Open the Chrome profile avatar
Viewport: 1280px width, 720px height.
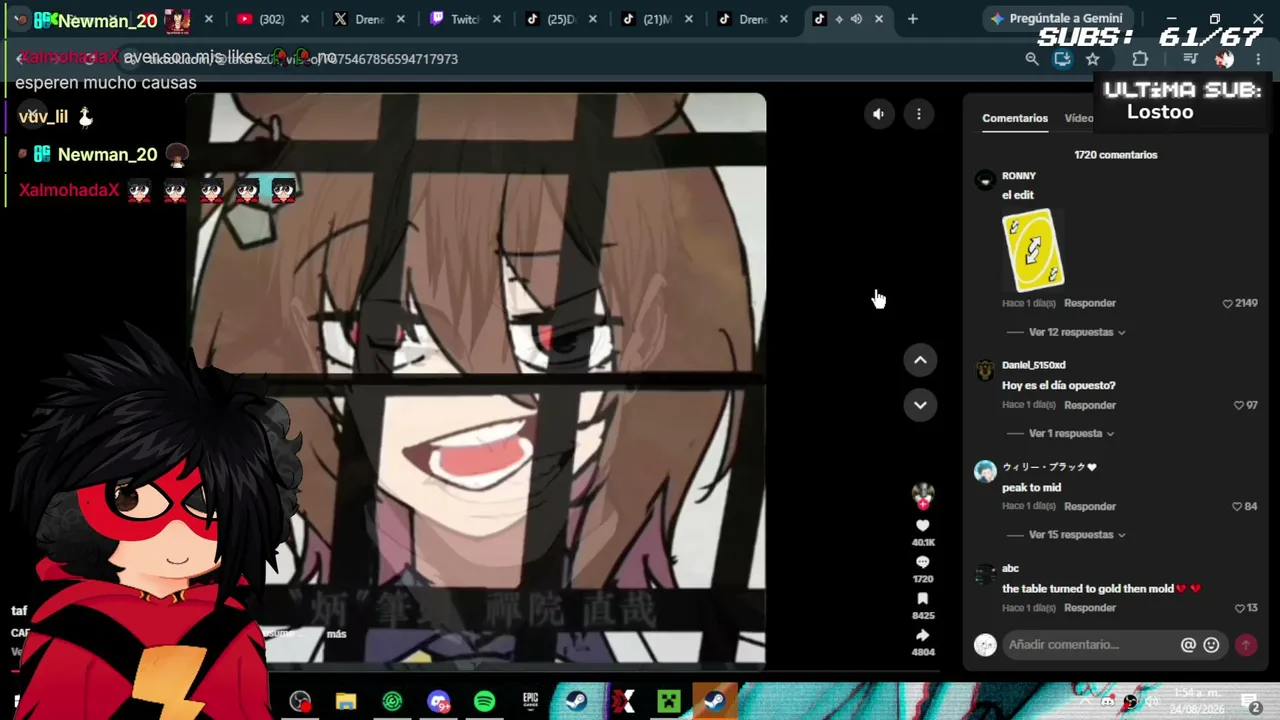1224,59
